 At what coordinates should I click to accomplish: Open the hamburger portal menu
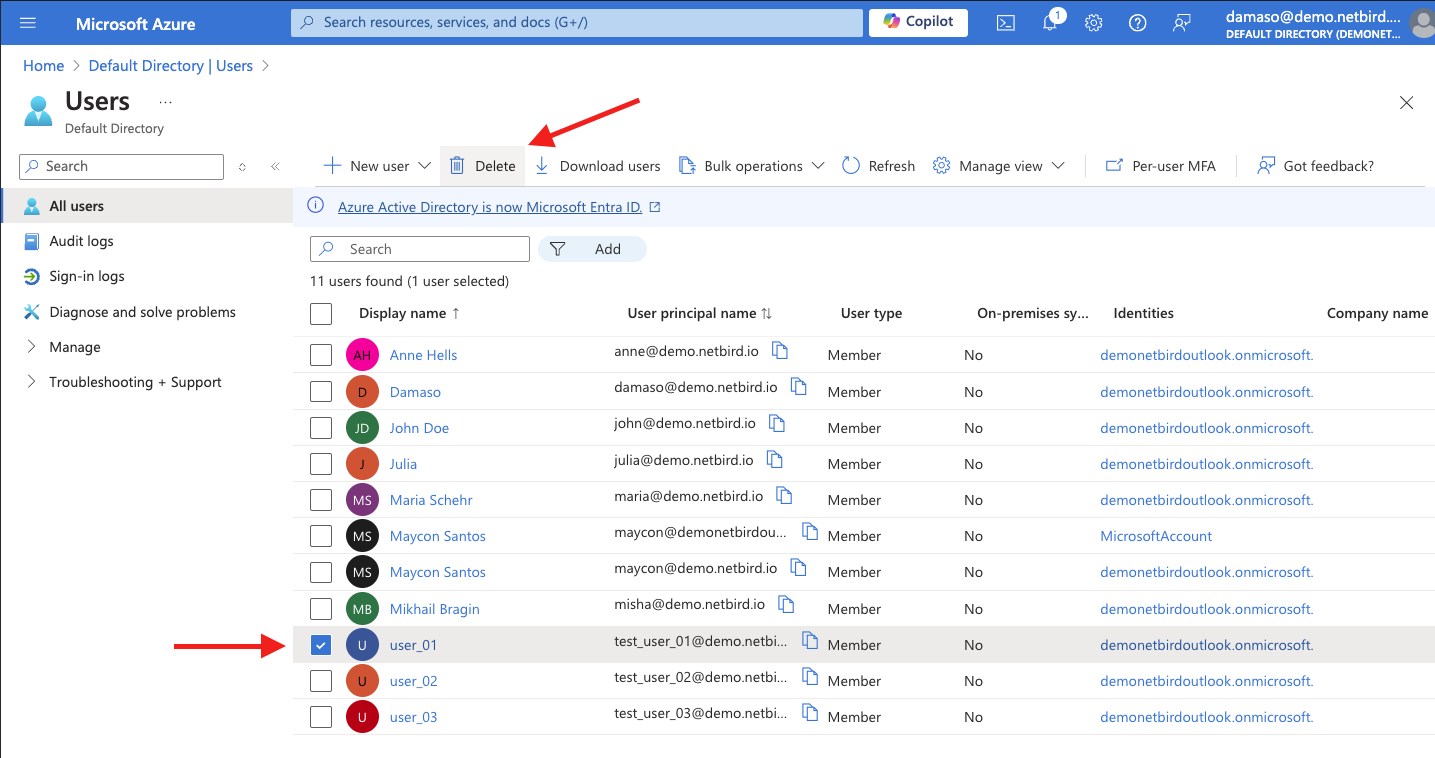28,23
